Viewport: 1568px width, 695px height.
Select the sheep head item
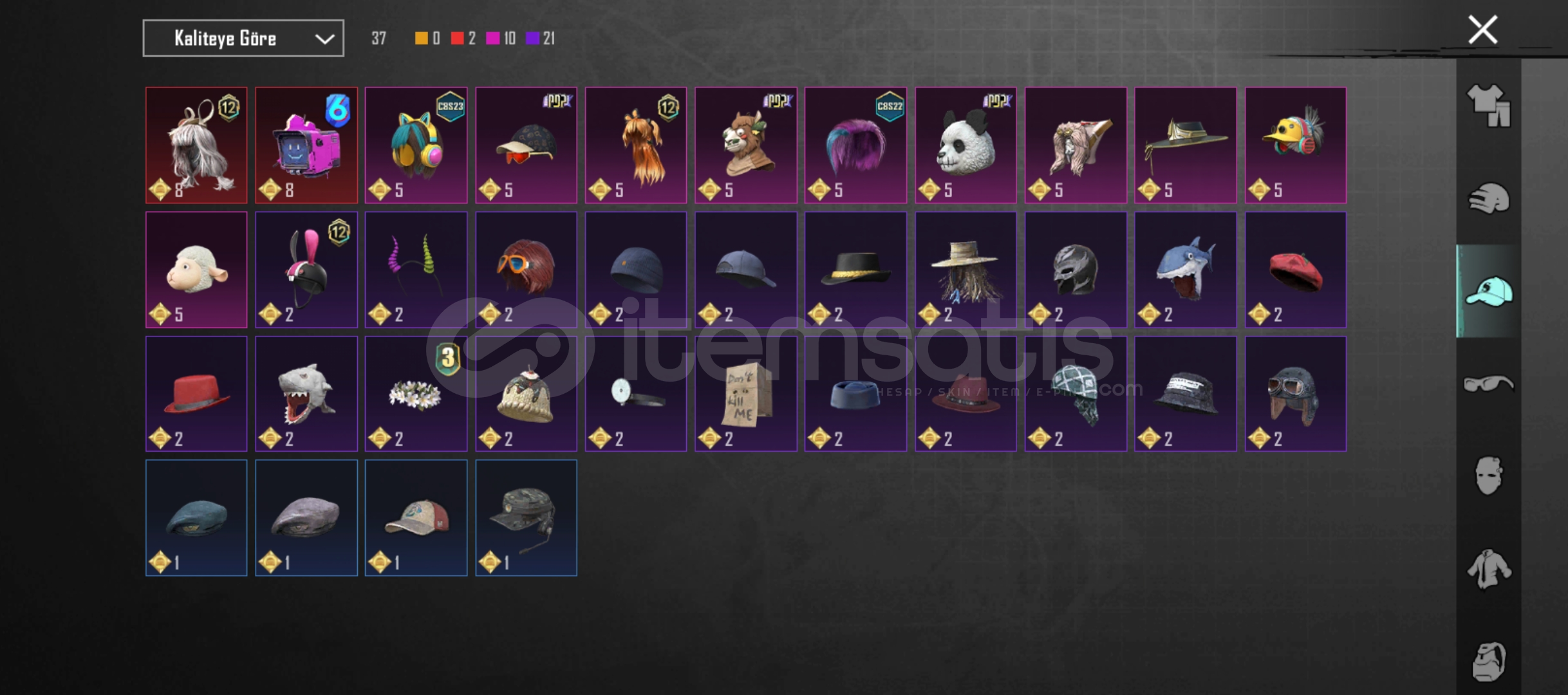click(x=196, y=270)
